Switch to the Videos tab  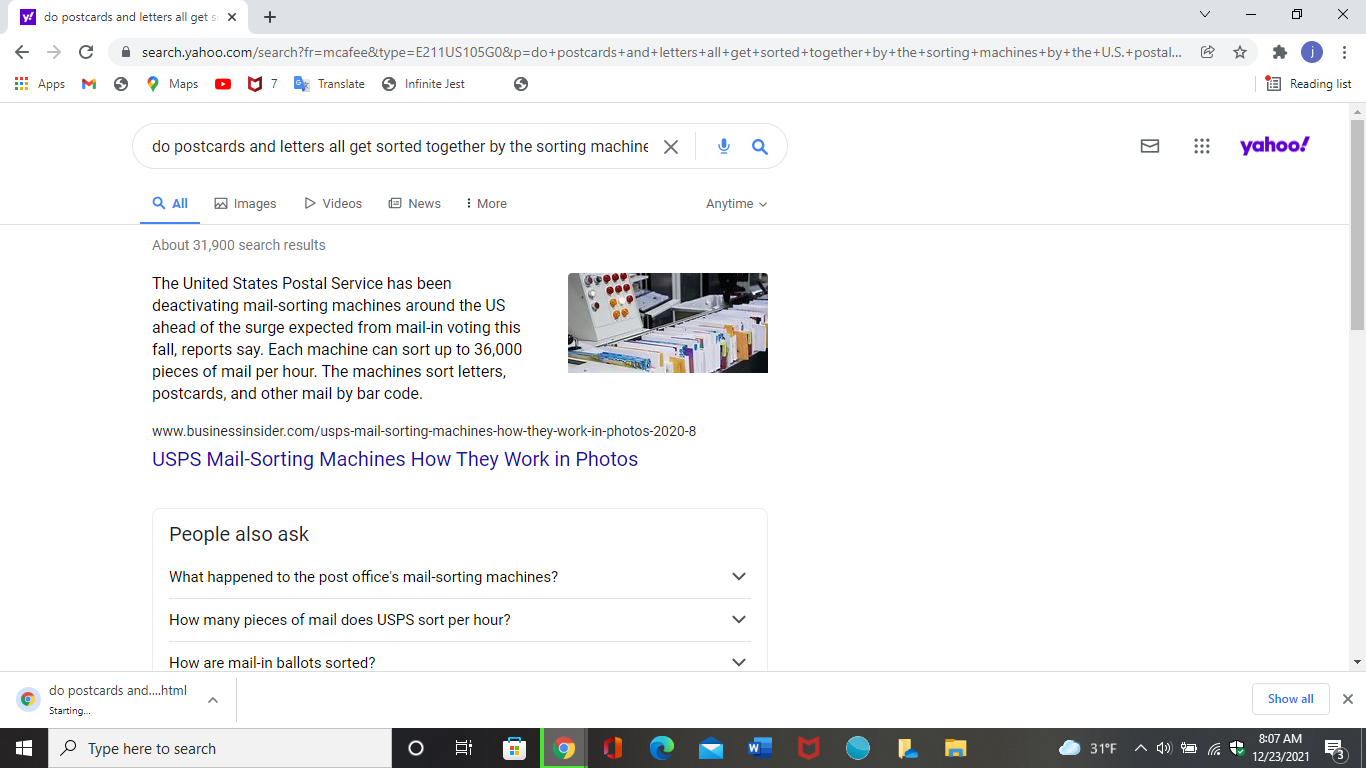(x=333, y=203)
